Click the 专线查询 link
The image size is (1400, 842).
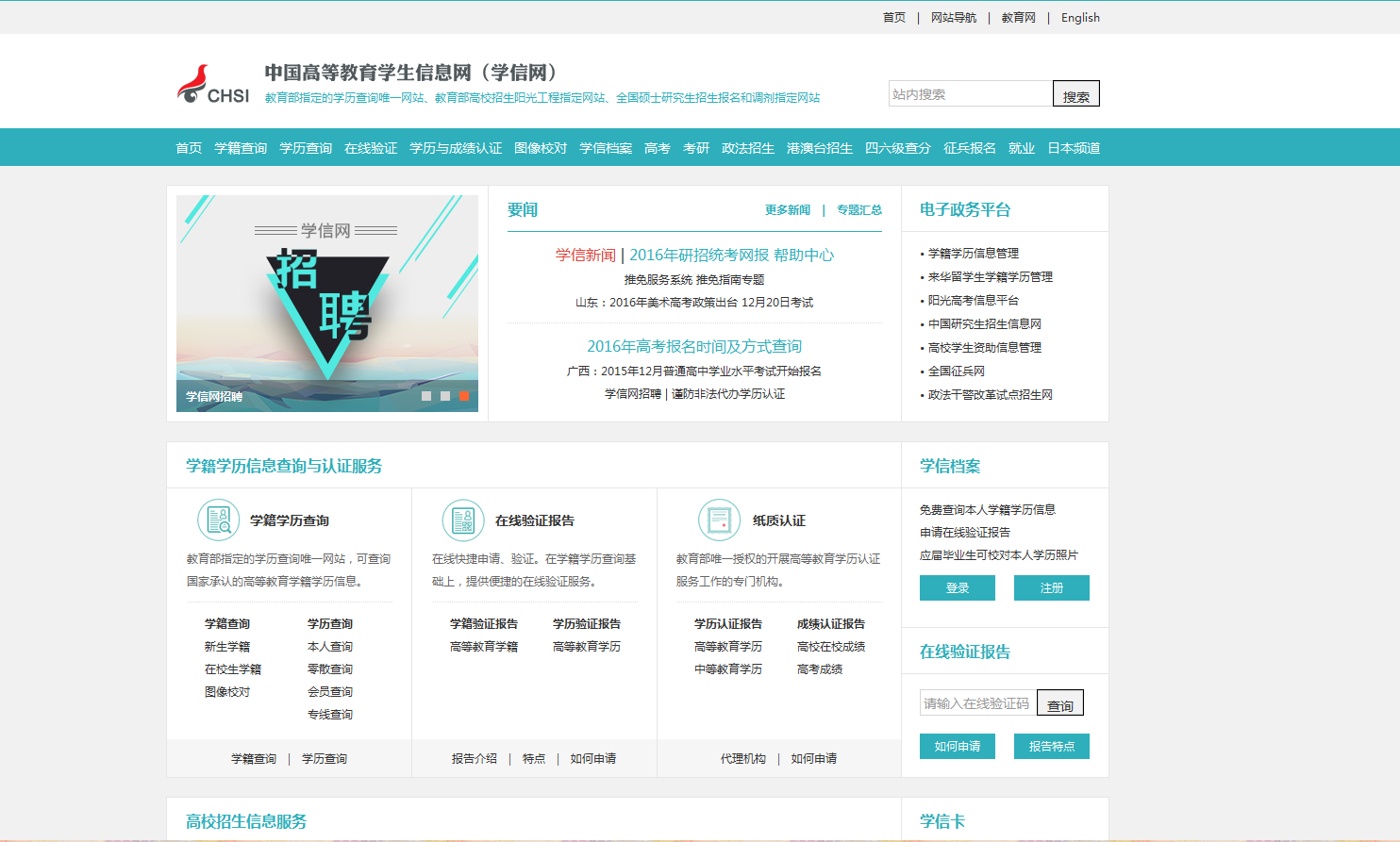pyautogui.click(x=330, y=714)
